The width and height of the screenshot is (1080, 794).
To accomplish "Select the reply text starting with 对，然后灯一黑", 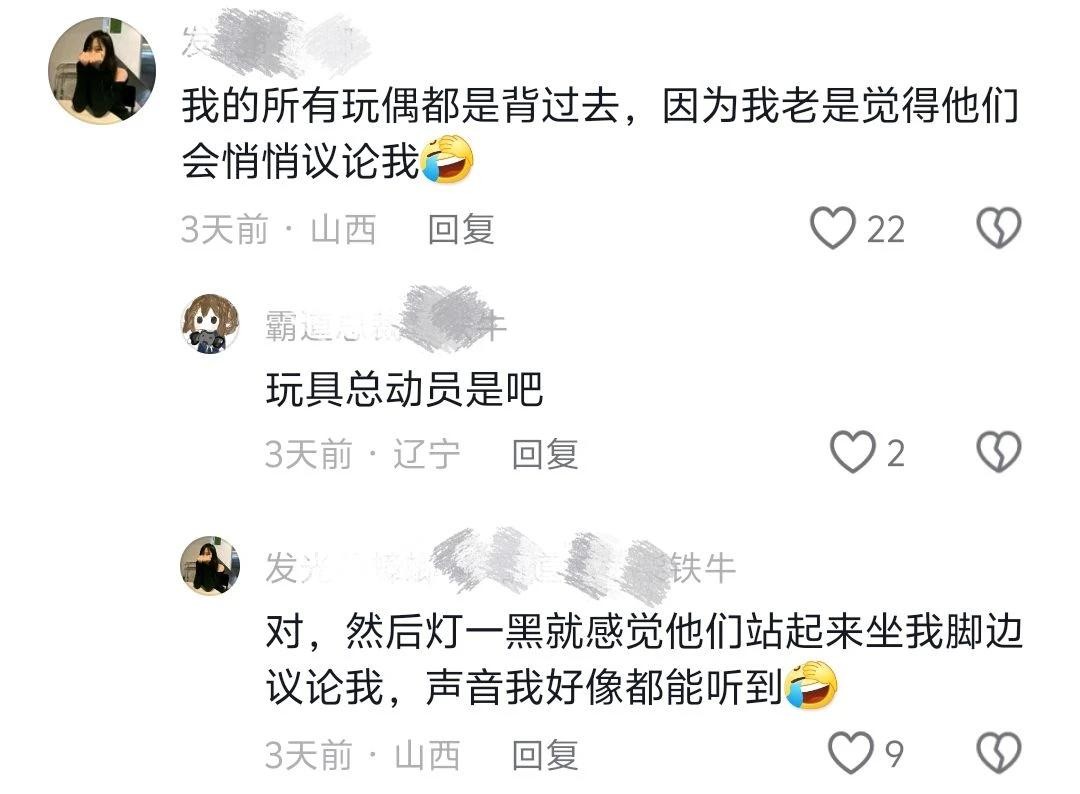I will pyautogui.click(x=644, y=658).
